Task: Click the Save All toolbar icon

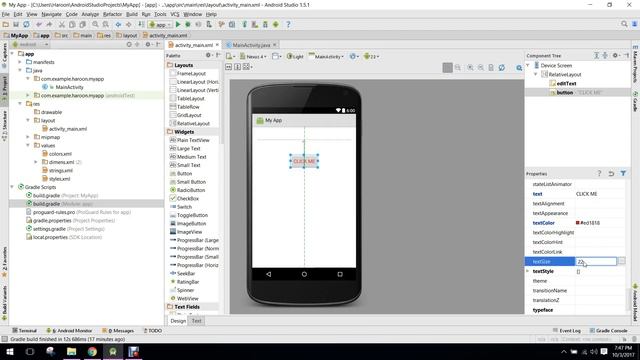Action: pyautogui.click(x=16, y=24)
